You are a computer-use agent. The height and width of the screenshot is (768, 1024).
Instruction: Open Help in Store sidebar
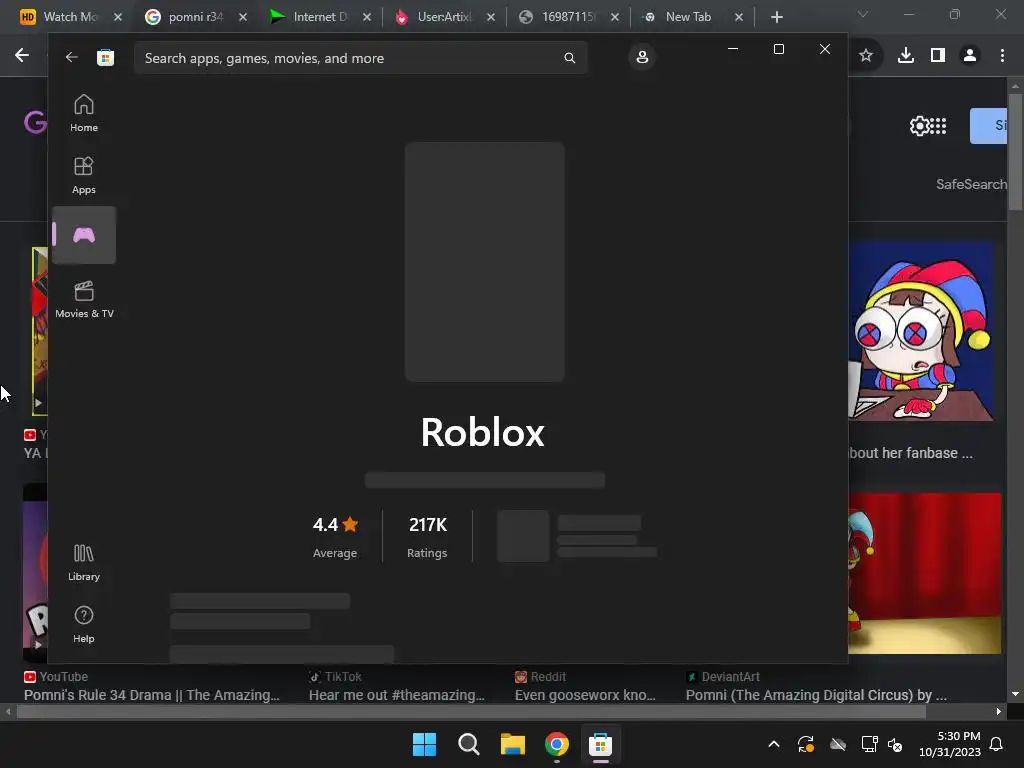84,624
